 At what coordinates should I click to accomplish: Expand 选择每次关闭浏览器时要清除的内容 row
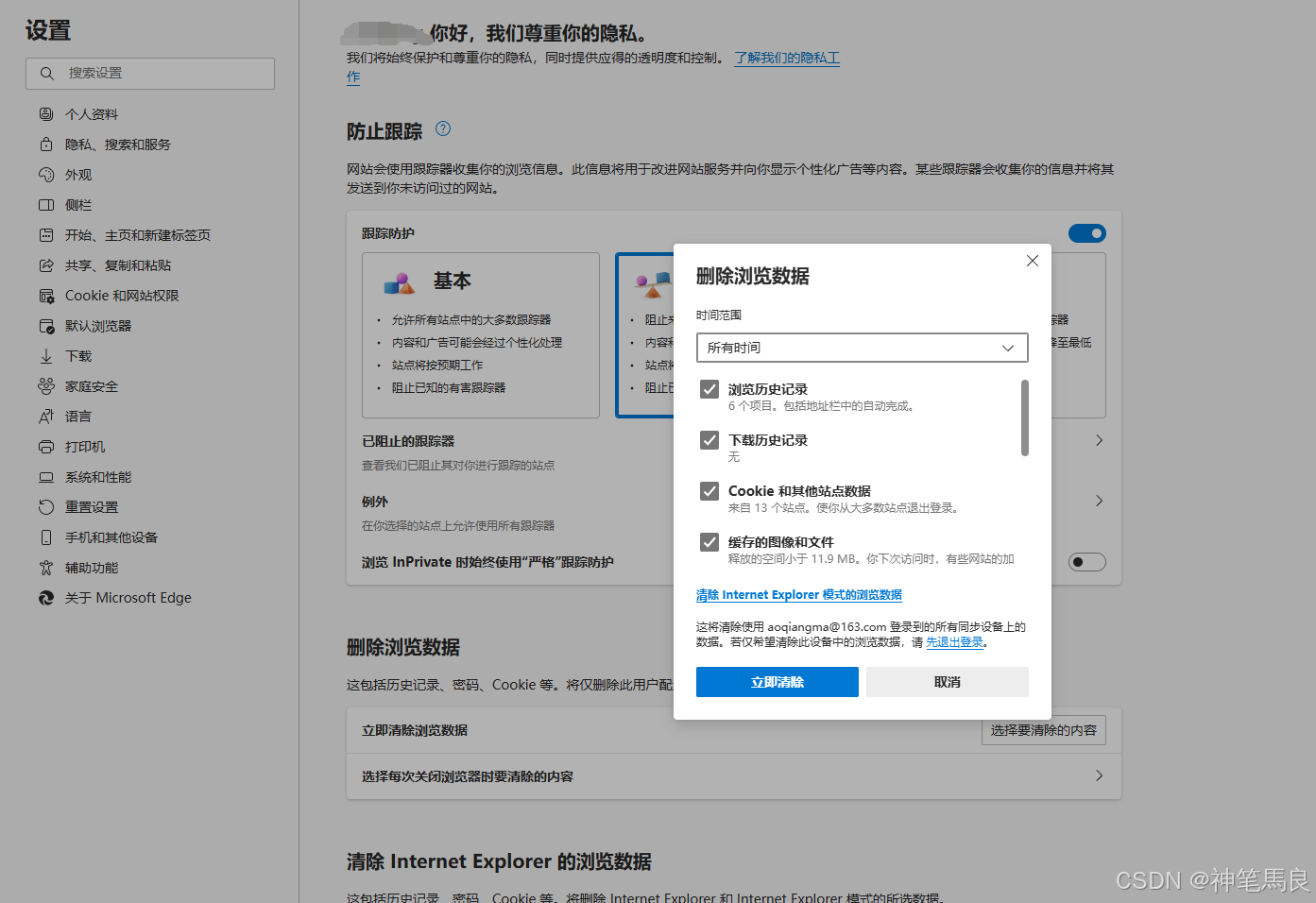pyautogui.click(x=1098, y=775)
